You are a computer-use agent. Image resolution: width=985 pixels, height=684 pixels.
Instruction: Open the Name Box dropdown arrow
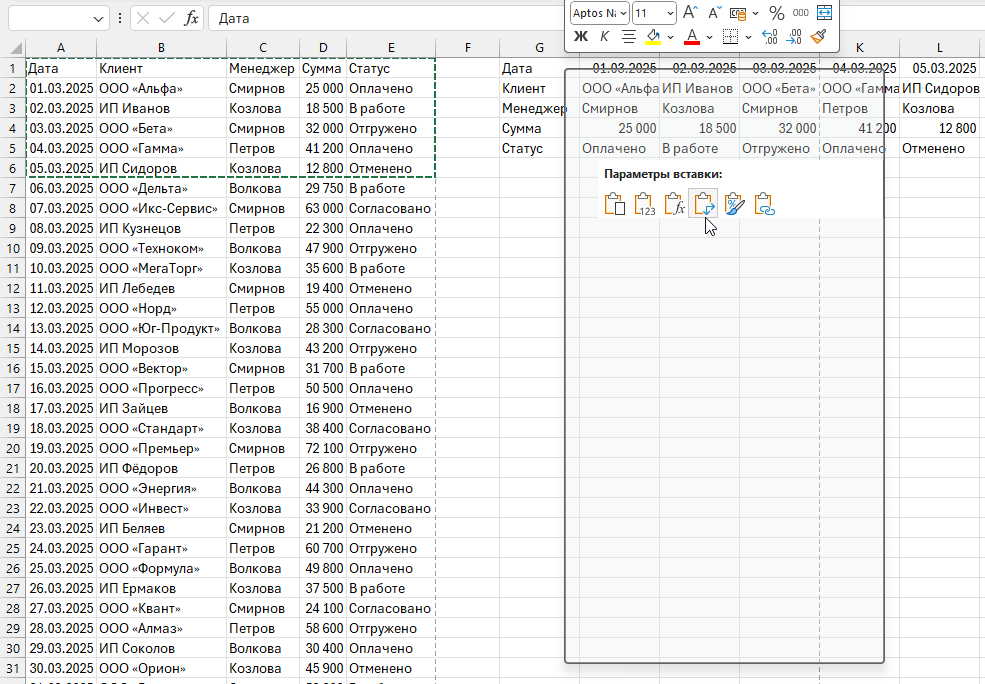pos(98,18)
